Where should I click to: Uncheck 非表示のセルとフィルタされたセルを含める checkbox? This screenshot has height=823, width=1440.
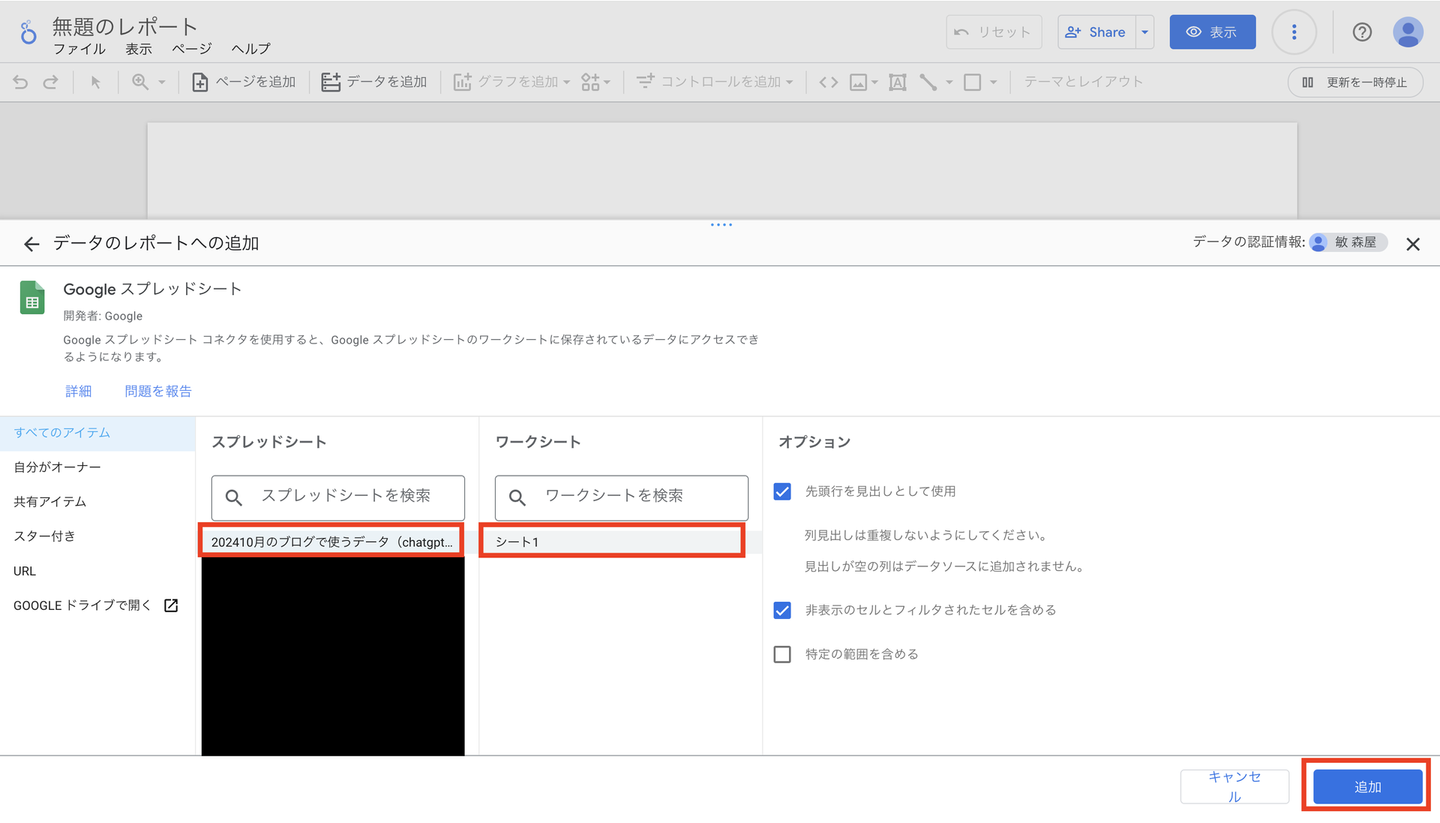click(x=782, y=610)
